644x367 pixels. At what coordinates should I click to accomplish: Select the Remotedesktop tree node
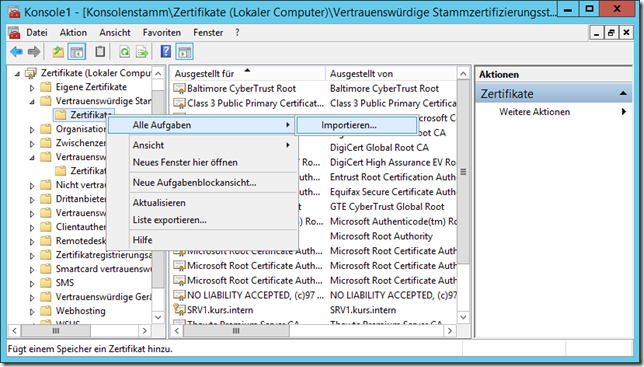point(80,241)
